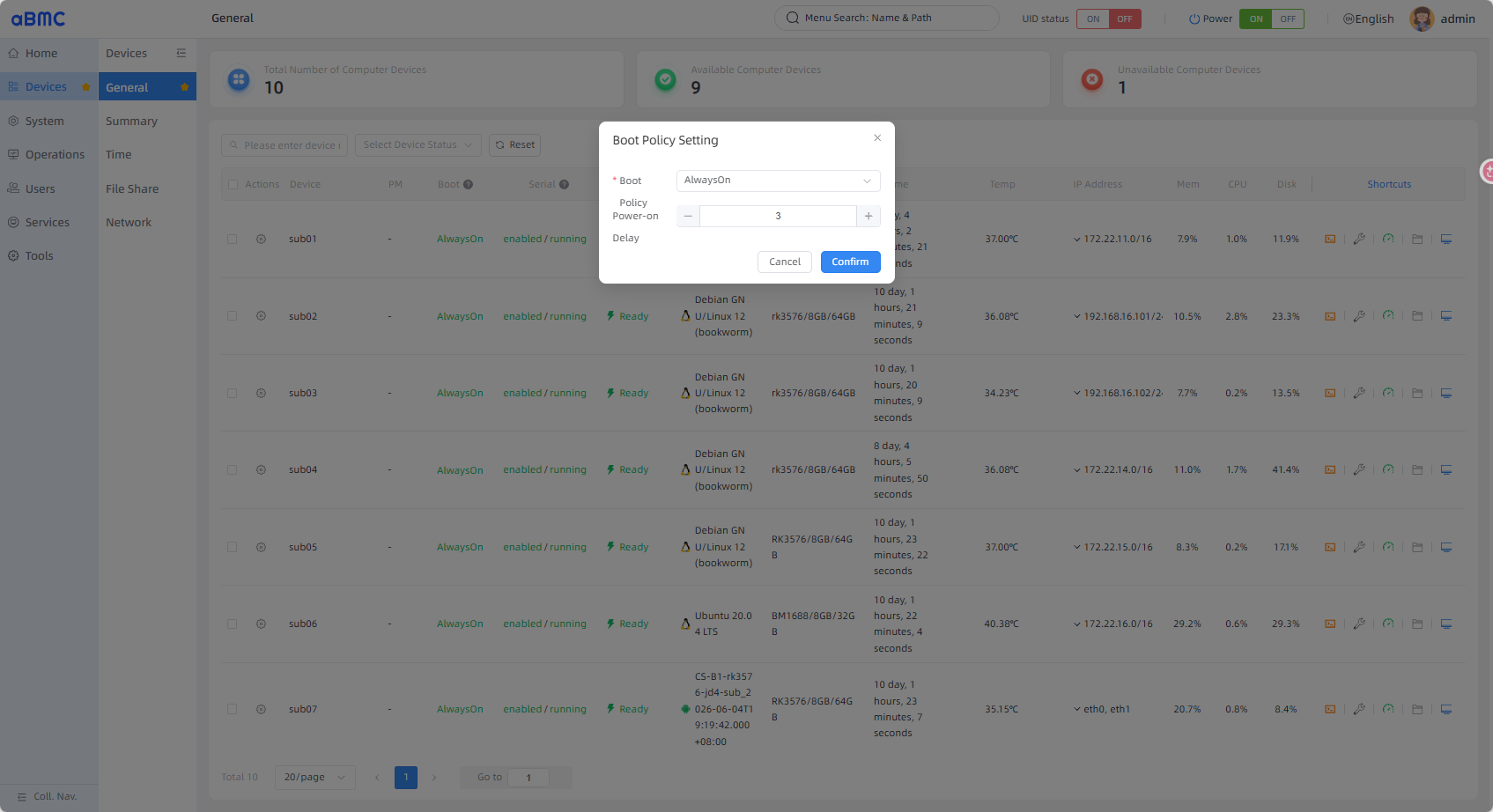The image size is (1493, 812).
Task: Open the remote desktop monitor icon for sub03
Action: [1446, 393]
